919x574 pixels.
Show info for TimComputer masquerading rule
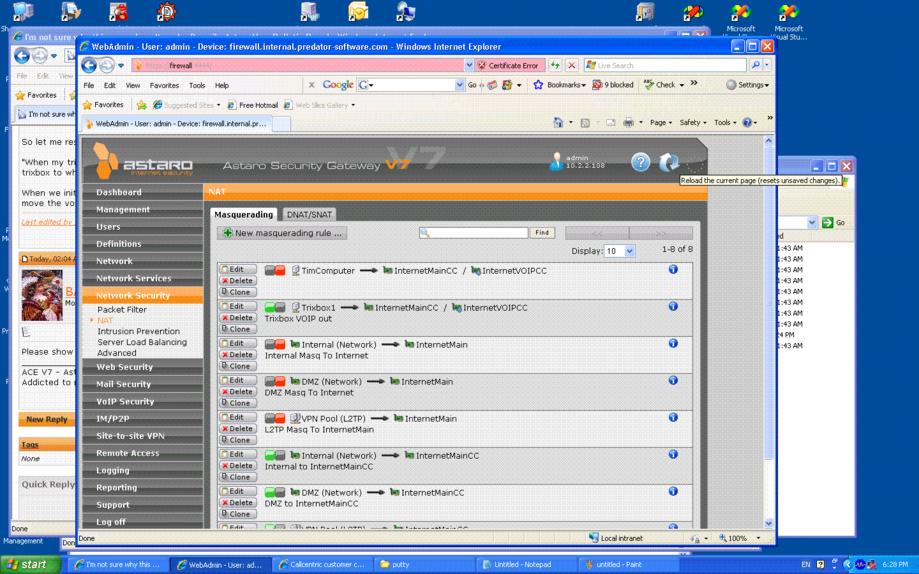673,269
